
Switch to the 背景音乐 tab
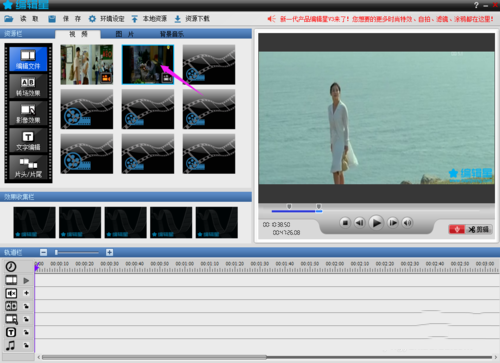pyautogui.click(x=172, y=34)
